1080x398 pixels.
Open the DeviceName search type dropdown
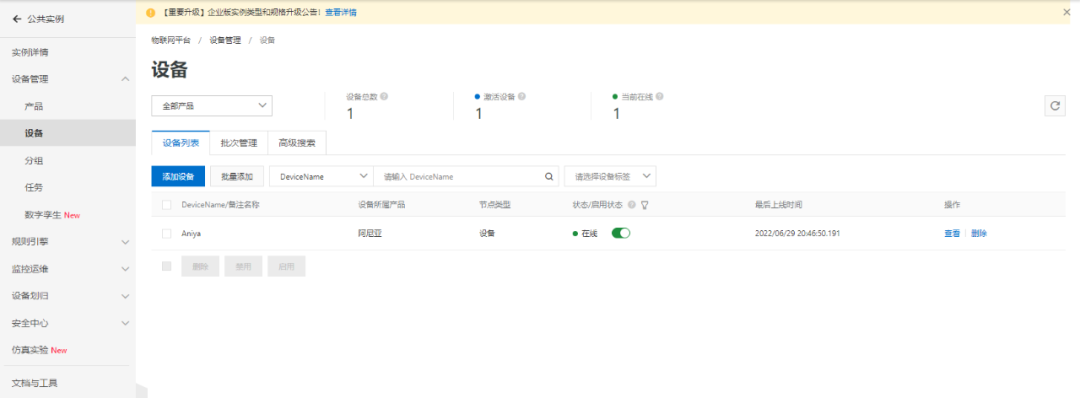(x=321, y=176)
